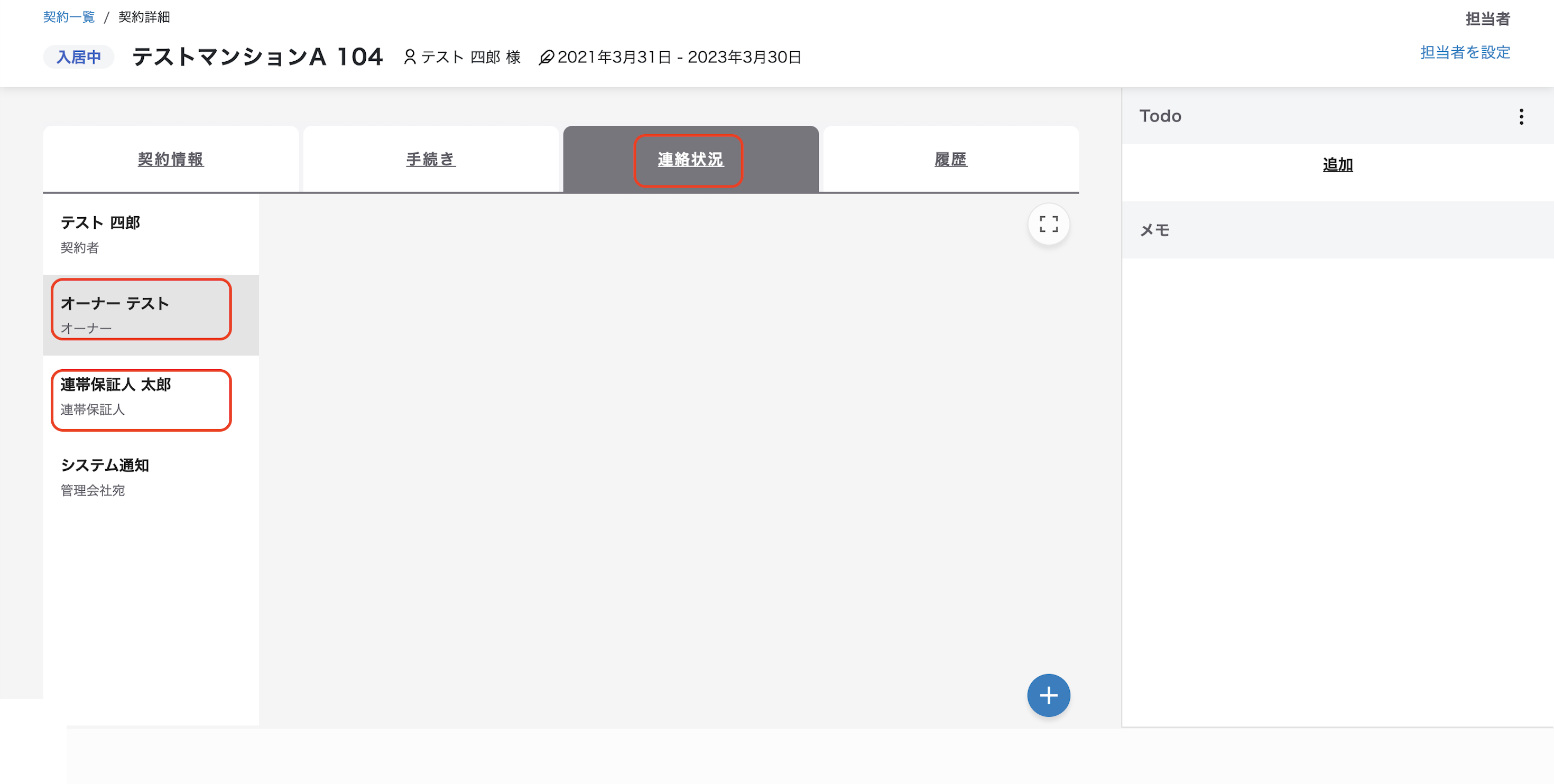Switch to the 契約情報 tab

[x=171, y=159]
